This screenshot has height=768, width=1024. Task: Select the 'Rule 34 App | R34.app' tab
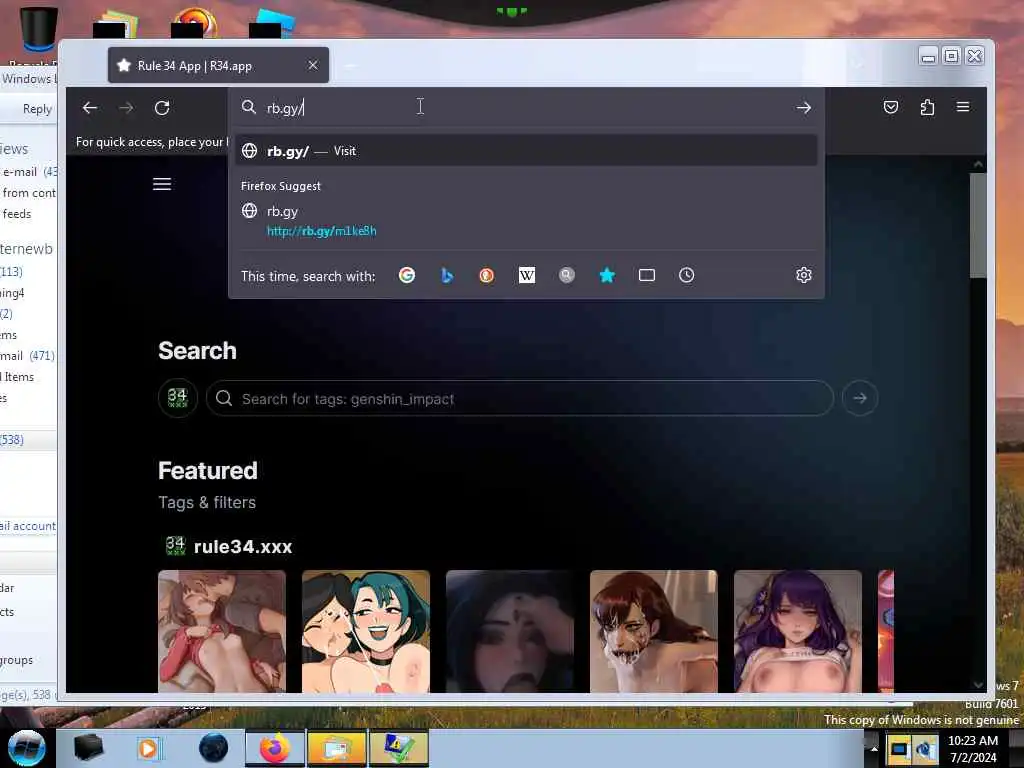(x=218, y=65)
